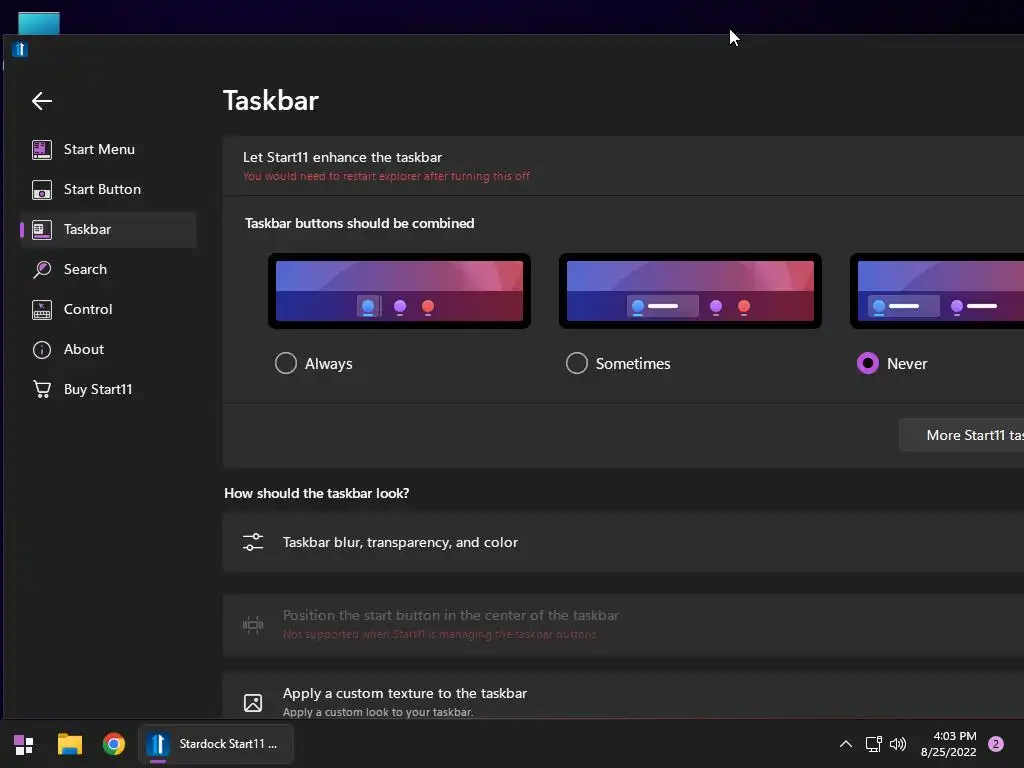Image resolution: width=1024 pixels, height=768 pixels.
Task: Open the About page
Action: tap(108, 349)
